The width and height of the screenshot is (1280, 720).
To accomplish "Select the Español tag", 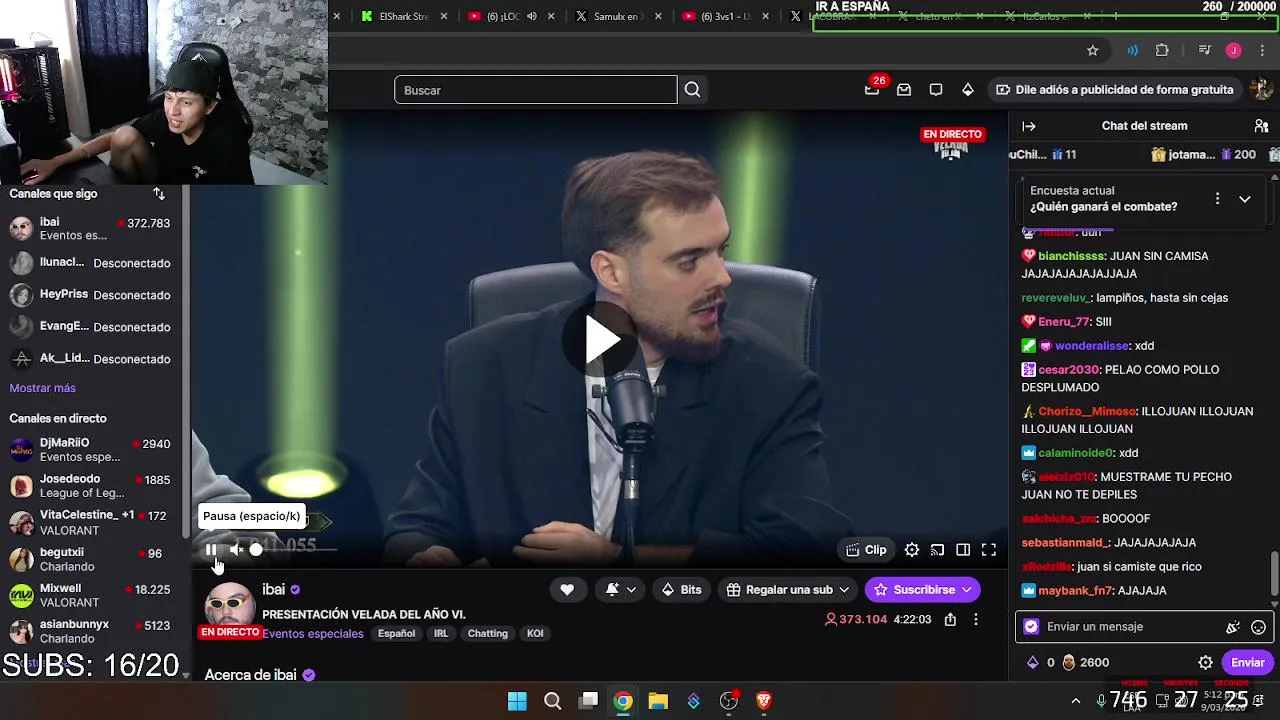I will point(396,634).
